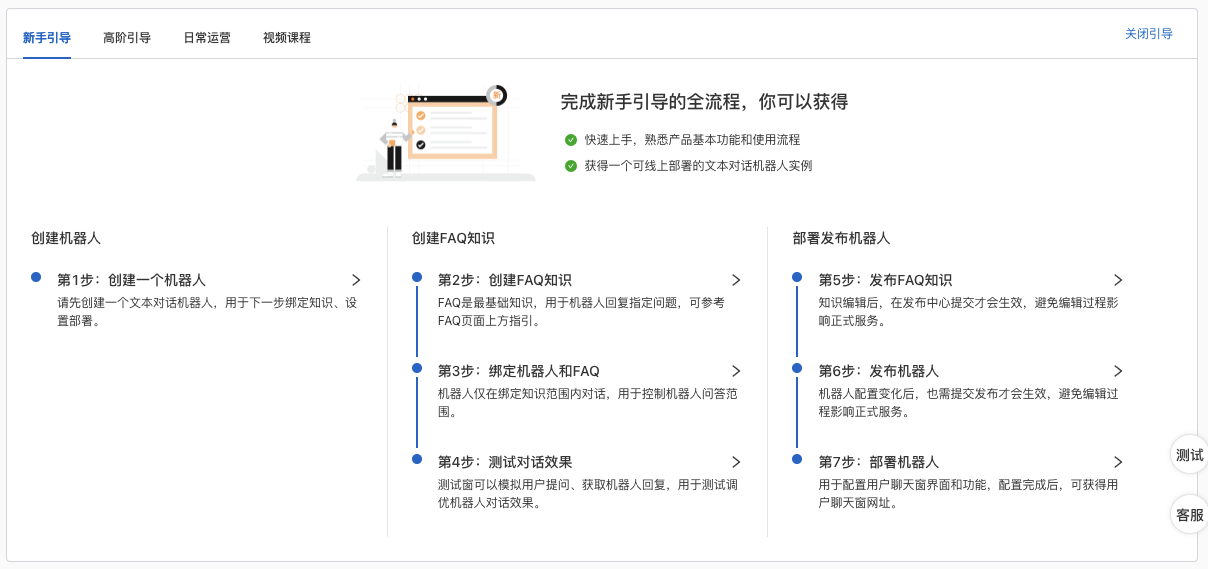Open step title 第1步：创建一个机器人
Viewport: 1208px width, 569px height.
(x=131, y=280)
